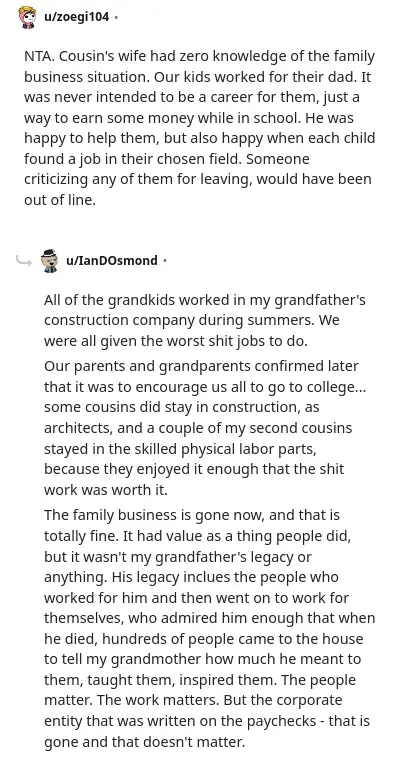Image resolution: width=400 pixels, height=777 pixels.
Task: Open zoegi104's avatar image
Action: click(x=27, y=18)
